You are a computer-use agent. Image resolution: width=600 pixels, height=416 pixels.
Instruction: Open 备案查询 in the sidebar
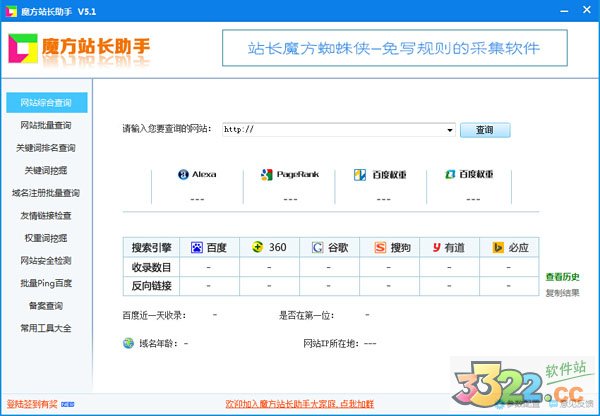click(46, 305)
